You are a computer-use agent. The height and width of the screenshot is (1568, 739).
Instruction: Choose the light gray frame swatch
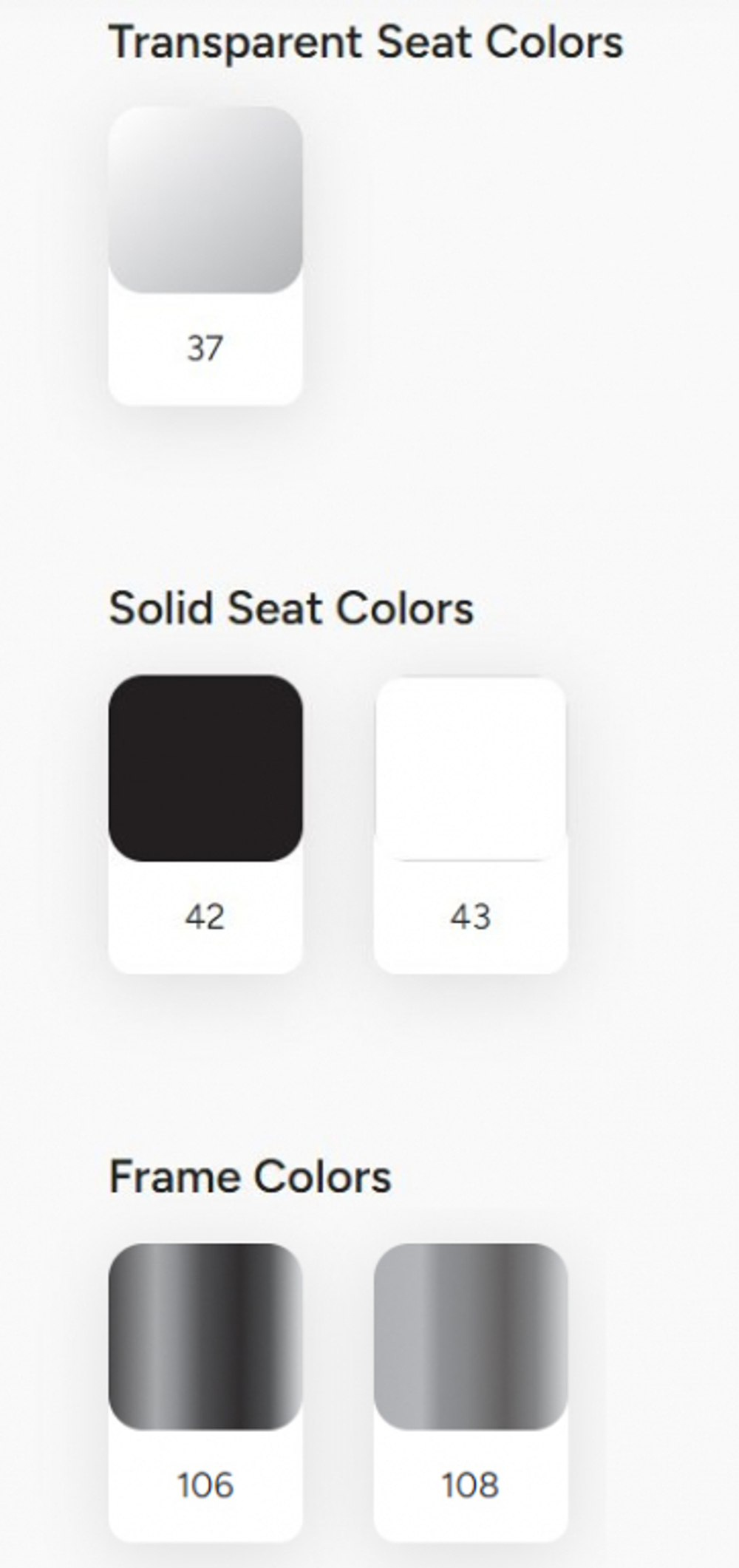(x=471, y=1336)
